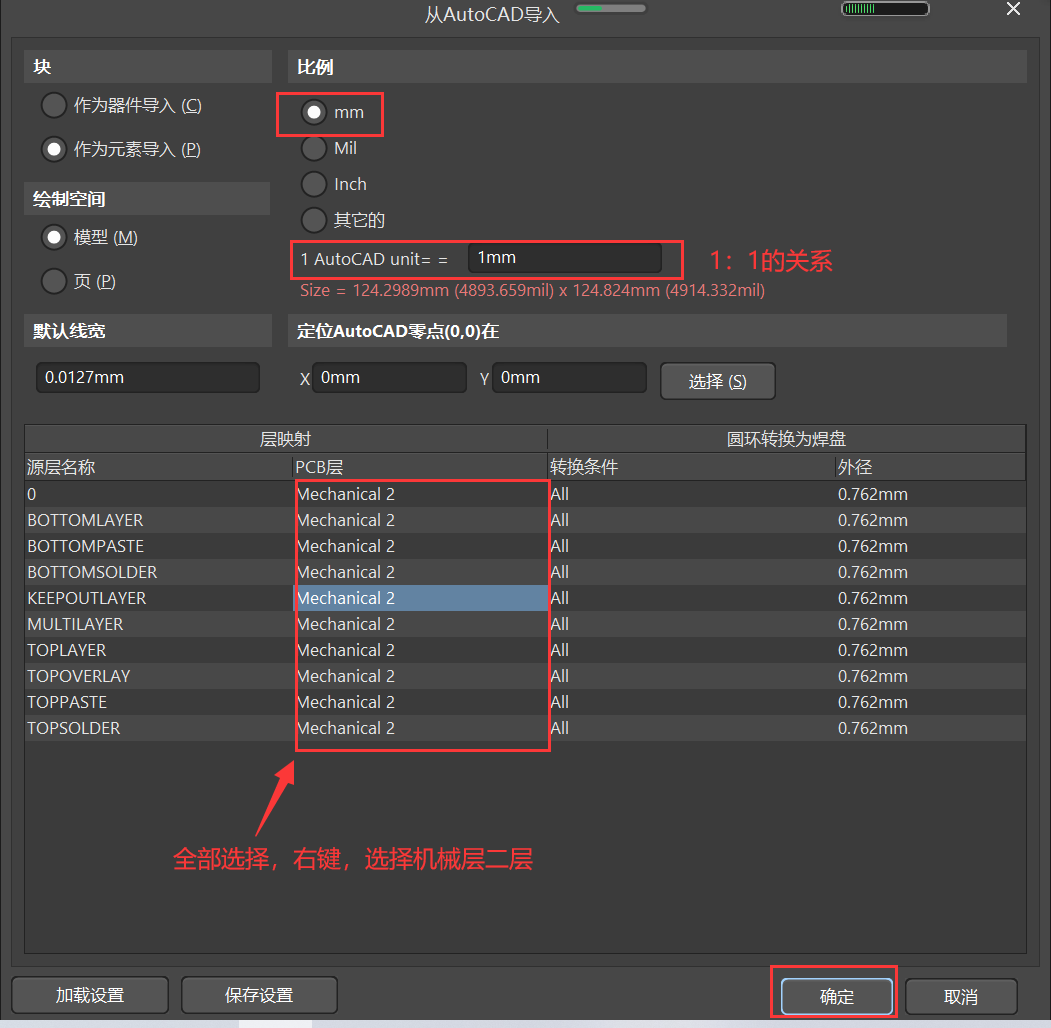Image resolution: width=1051 pixels, height=1028 pixels.
Task: Open PCB layer cell for TOPLAYER
Action: (x=420, y=650)
